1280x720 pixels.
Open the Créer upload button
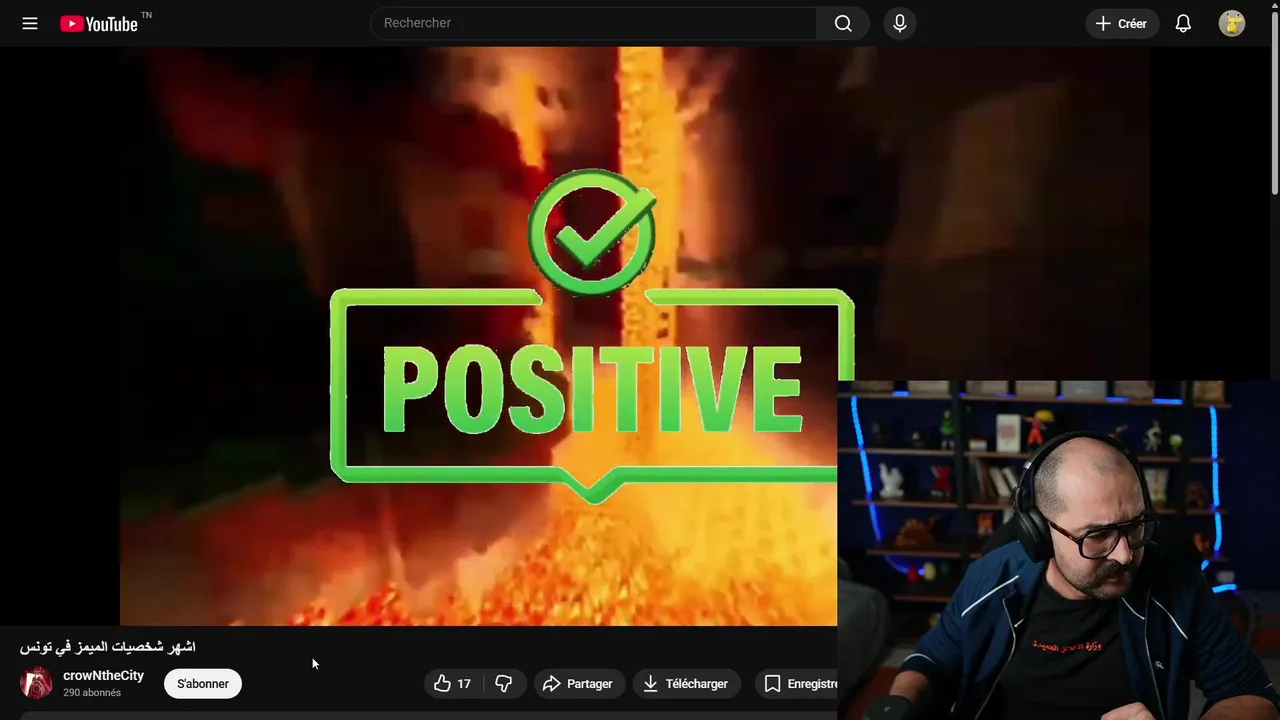(x=1122, y=23)
